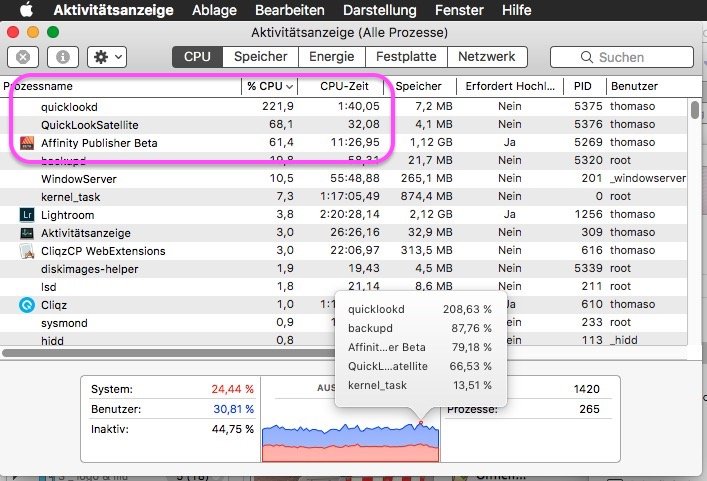The width and height of the screenshot is (707, 481).
Task: Select the Cliqz process name
Action: [x=54, y=306]
